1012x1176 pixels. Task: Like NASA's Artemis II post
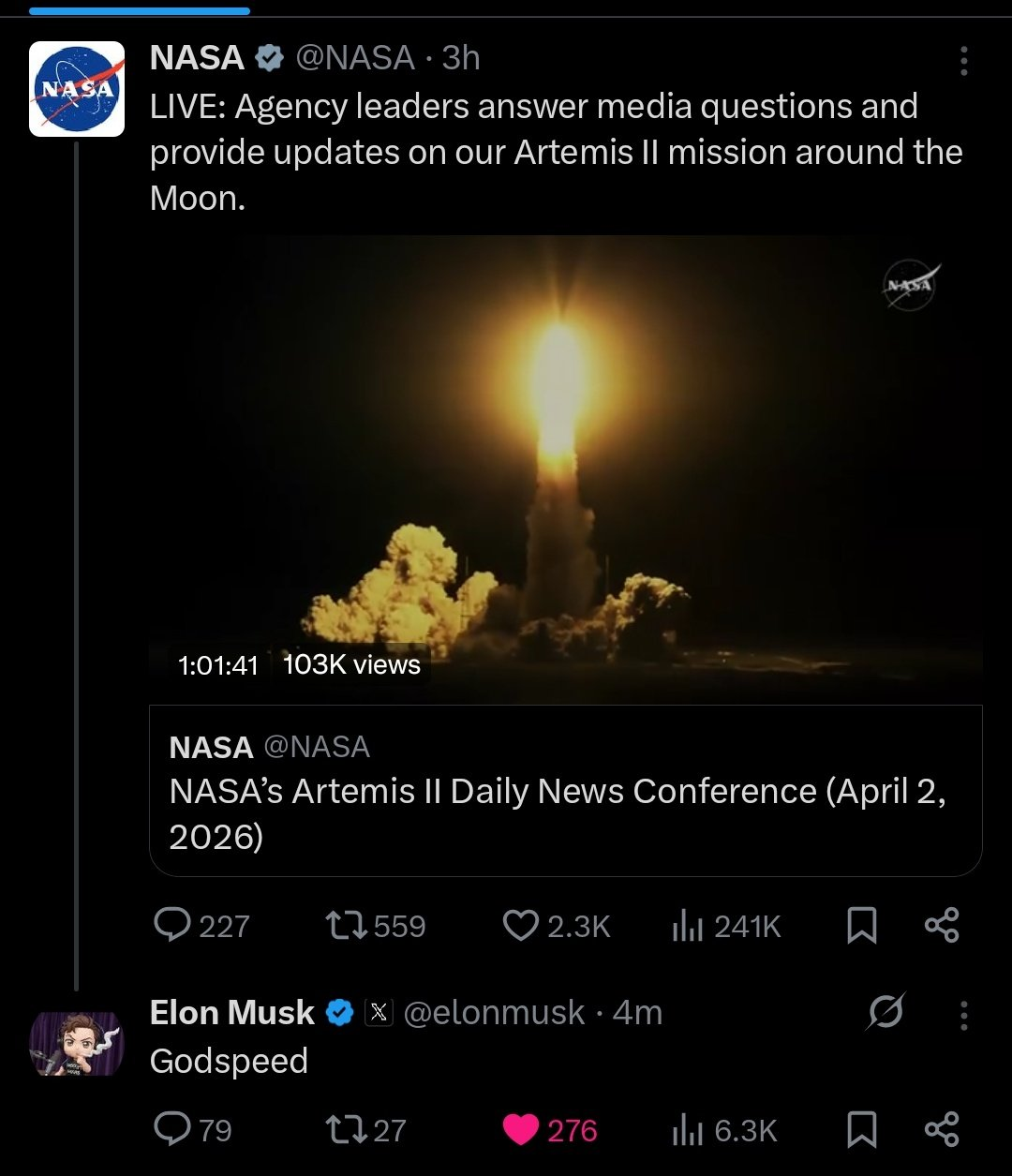point(520,926)
